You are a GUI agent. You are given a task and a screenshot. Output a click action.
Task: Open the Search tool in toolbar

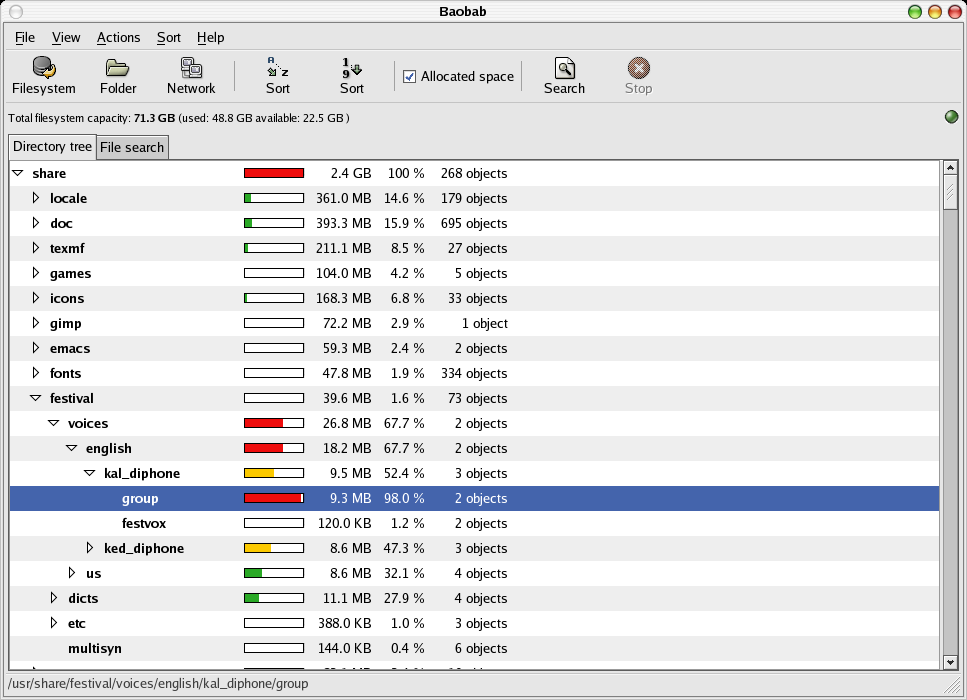click(x=564, y=69)
